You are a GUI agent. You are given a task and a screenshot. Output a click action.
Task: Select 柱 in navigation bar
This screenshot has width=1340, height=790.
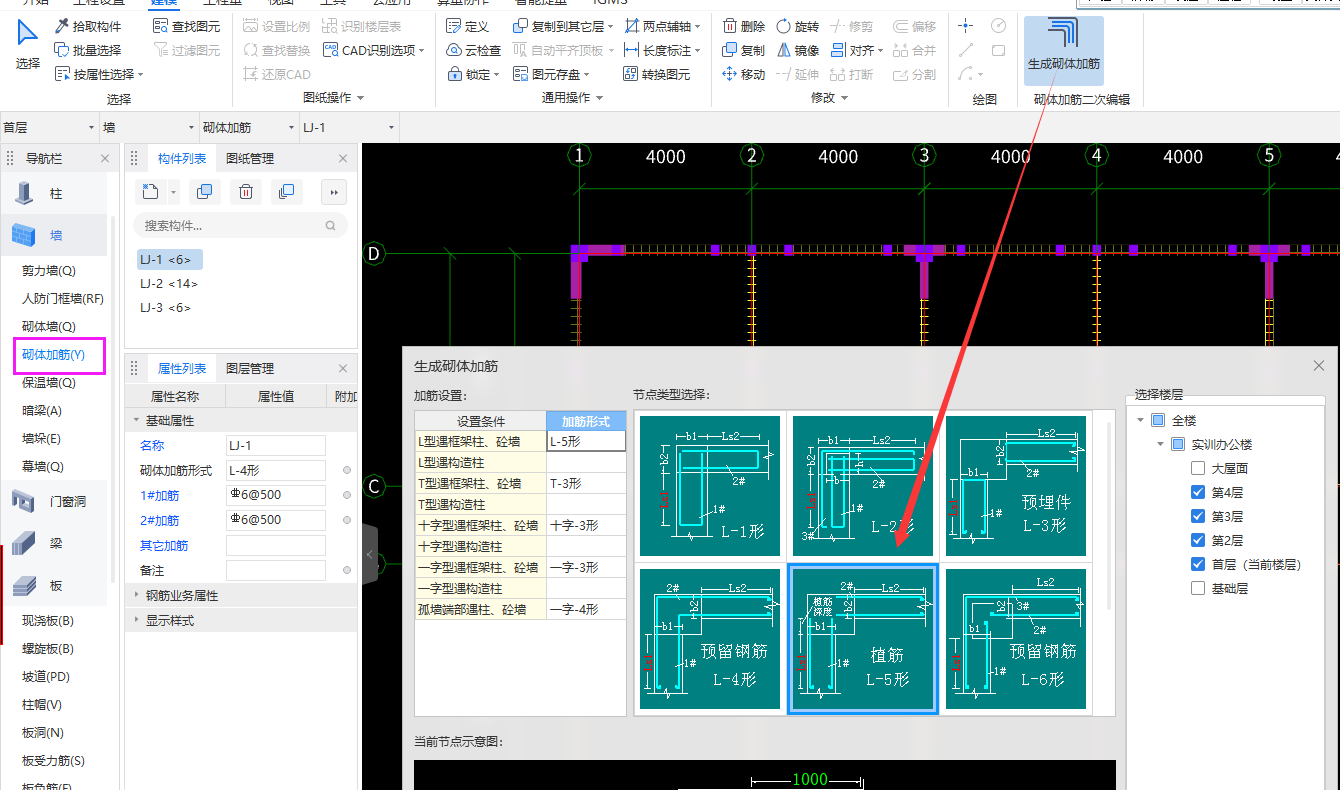(56, 194)
